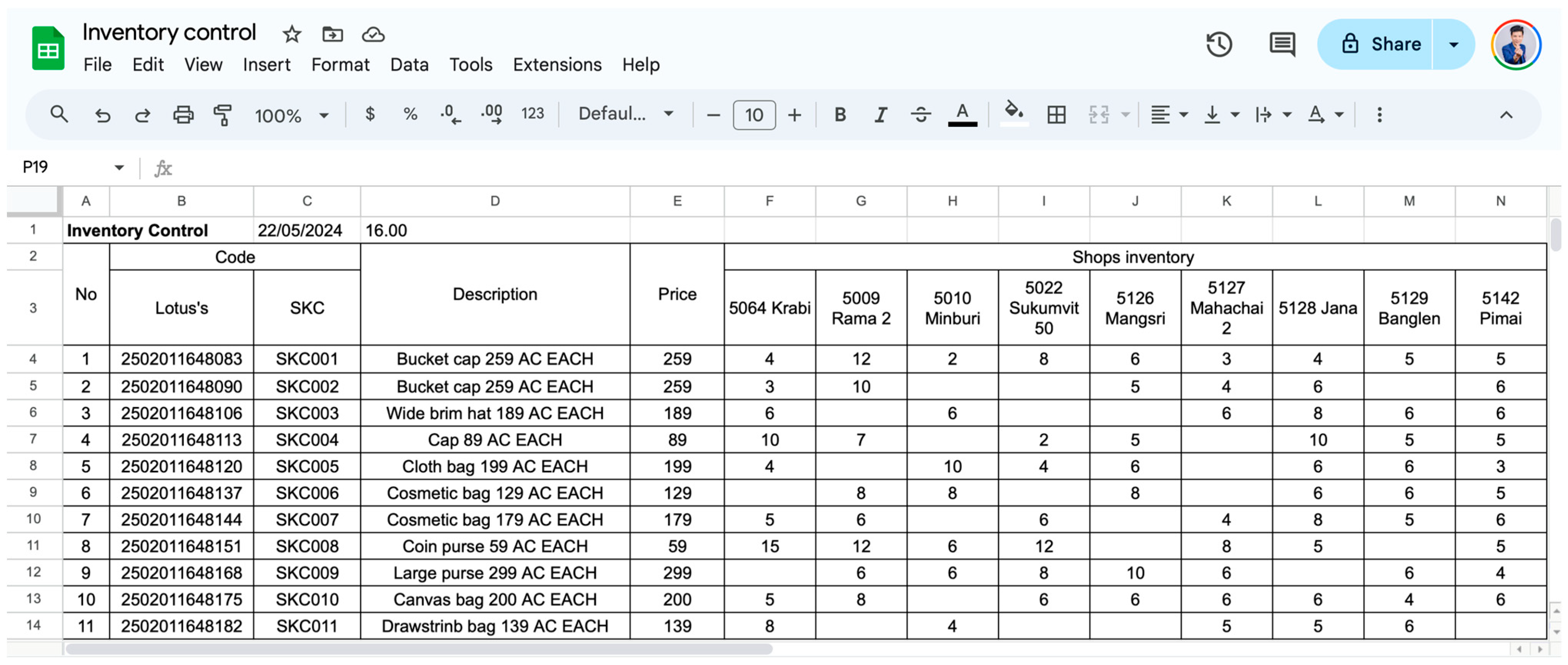Click the move to folder icon
1568x665 pixels.
[x=333, y=34]
